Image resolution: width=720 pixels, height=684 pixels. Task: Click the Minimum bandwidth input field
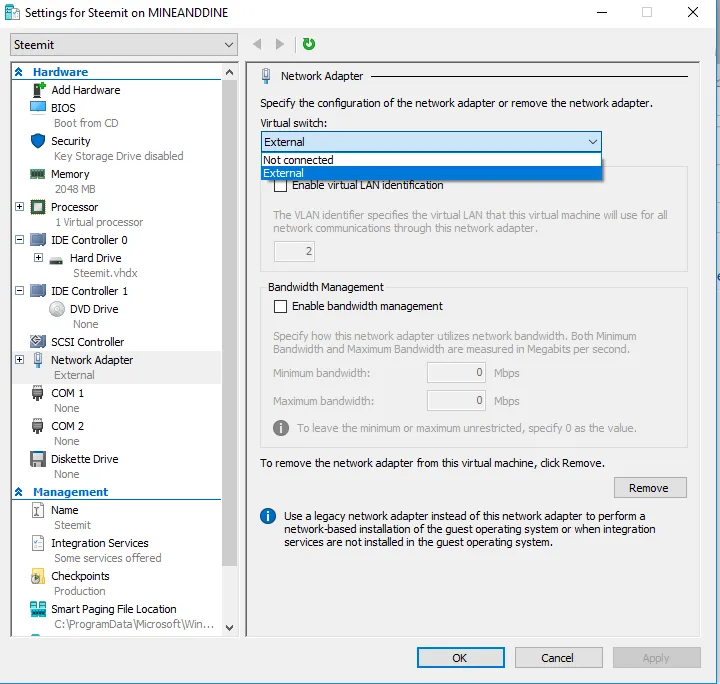coord(456,372)
